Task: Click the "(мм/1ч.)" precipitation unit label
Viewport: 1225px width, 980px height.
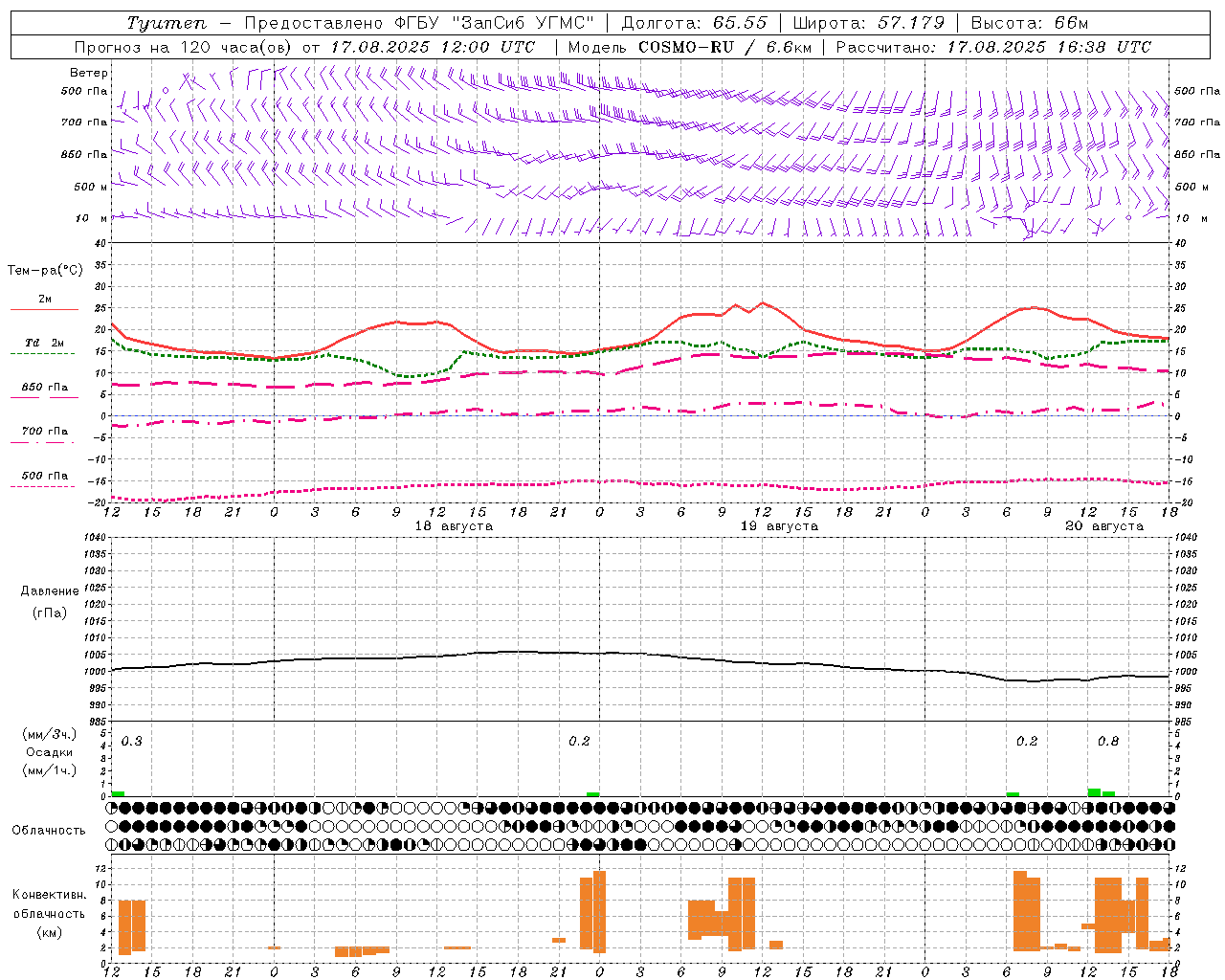Action: [50, 770]
